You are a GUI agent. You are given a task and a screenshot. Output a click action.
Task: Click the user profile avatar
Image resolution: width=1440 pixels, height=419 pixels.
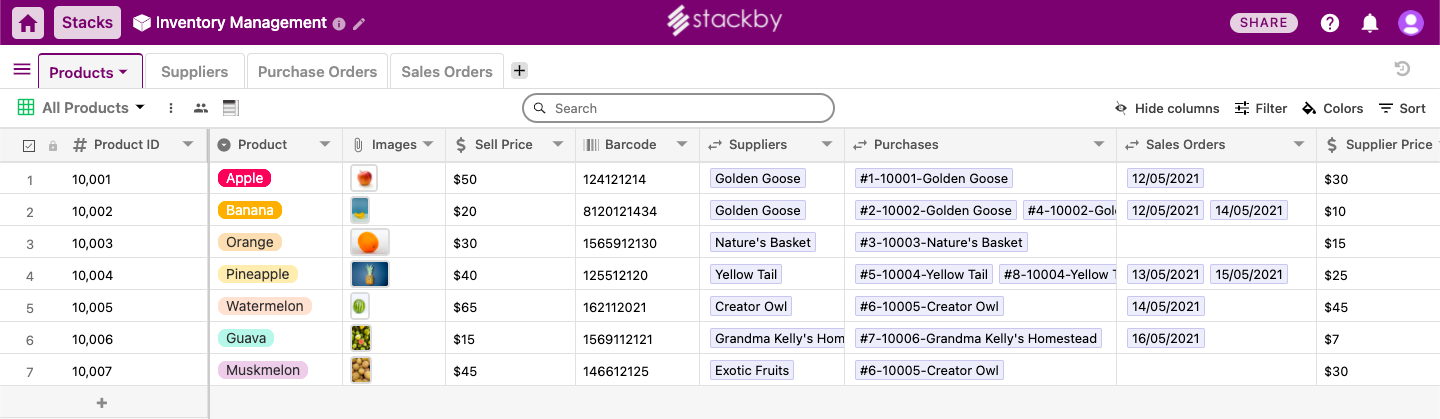point(1410,23)
